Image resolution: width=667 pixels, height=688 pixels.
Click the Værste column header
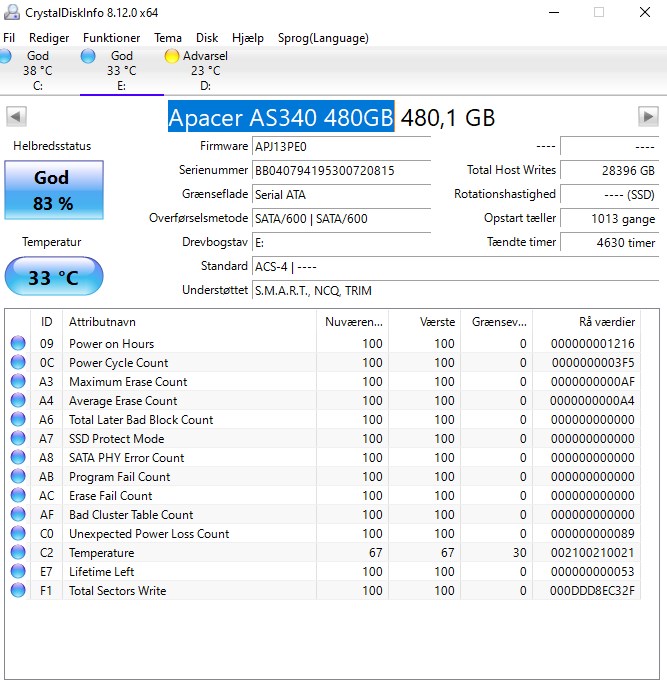point(424,322)
